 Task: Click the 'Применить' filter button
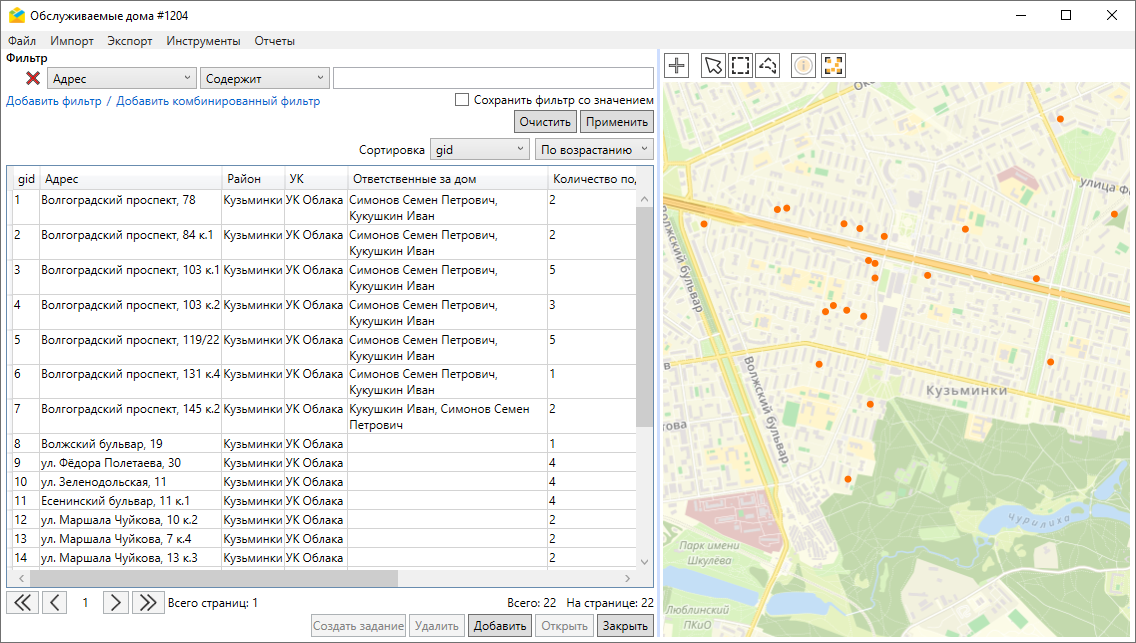[x=616, y=122]
